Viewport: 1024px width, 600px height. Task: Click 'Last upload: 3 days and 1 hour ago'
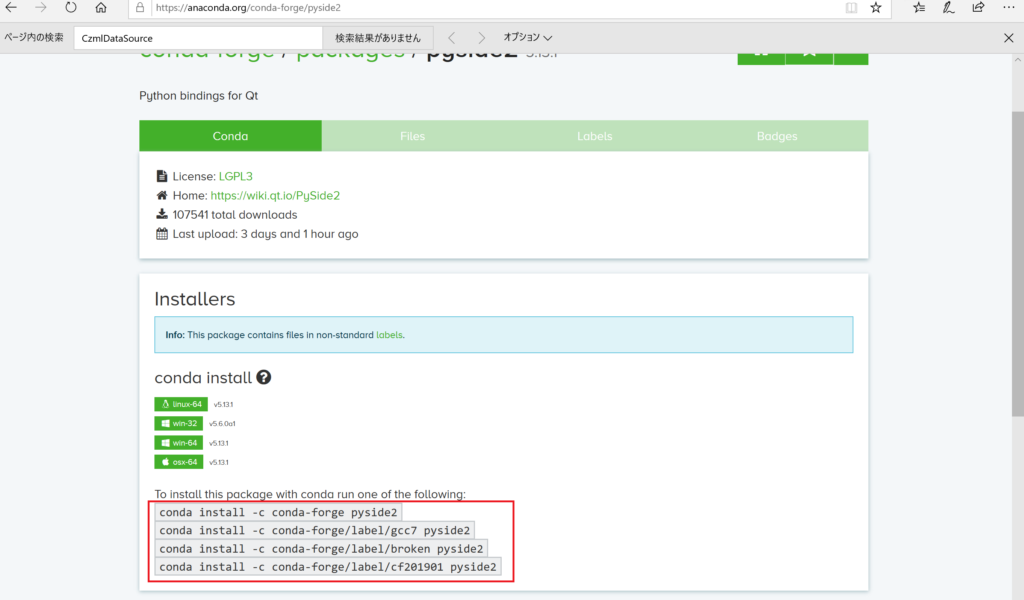coord(265,234)
